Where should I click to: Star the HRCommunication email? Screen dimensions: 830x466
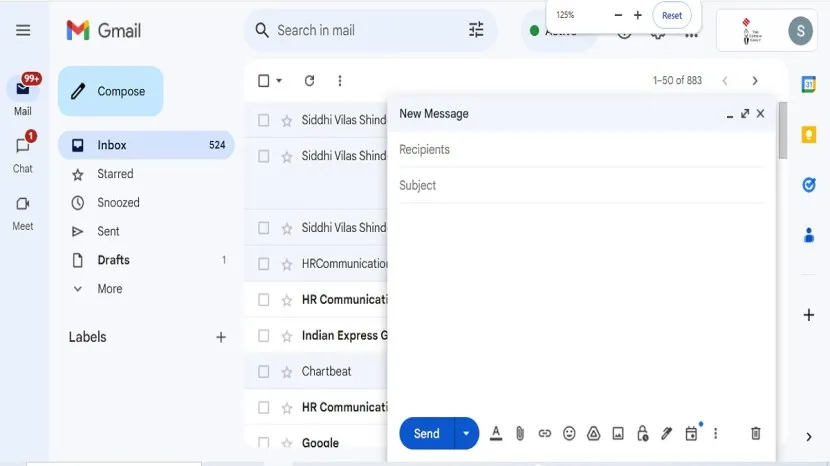[x=287, y=264]
